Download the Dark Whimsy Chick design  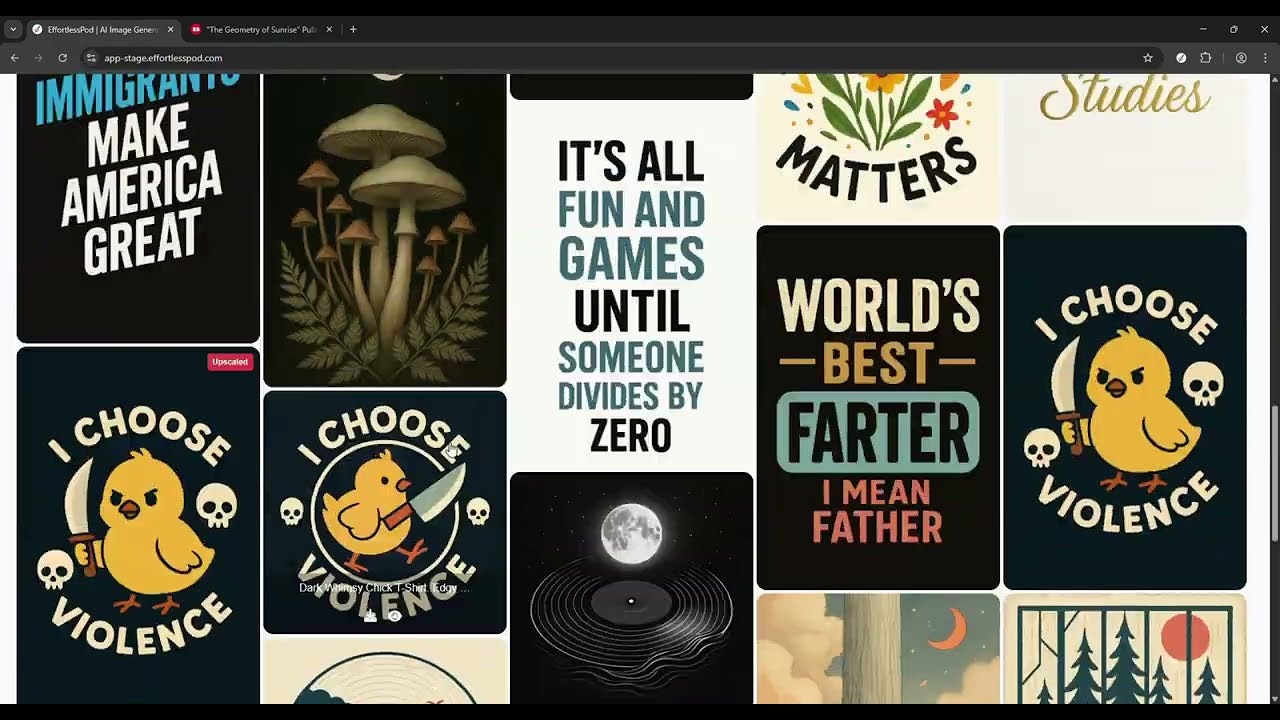click(369, 616)
